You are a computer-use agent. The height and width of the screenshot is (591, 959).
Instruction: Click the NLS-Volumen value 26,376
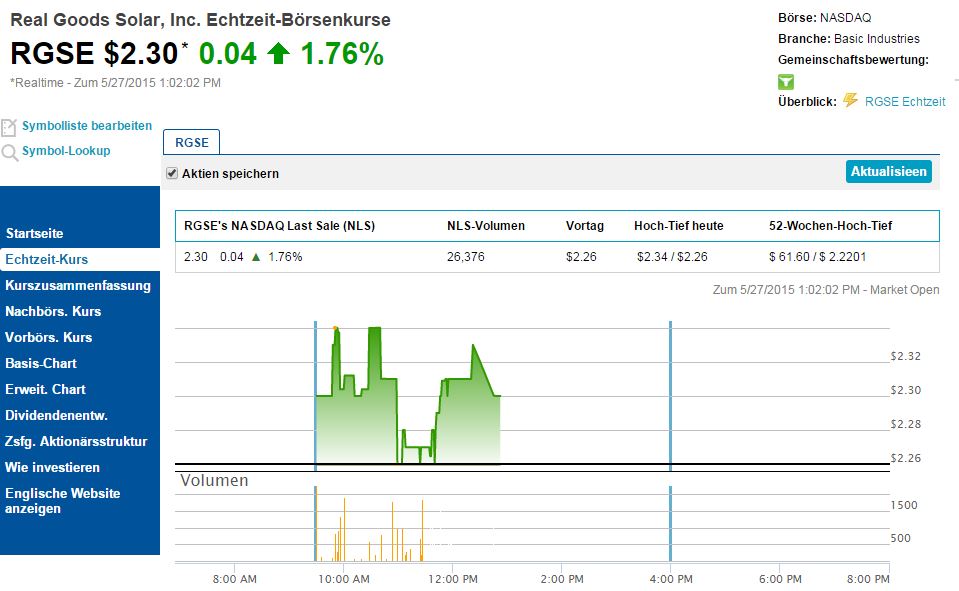(x=465, y=257)
